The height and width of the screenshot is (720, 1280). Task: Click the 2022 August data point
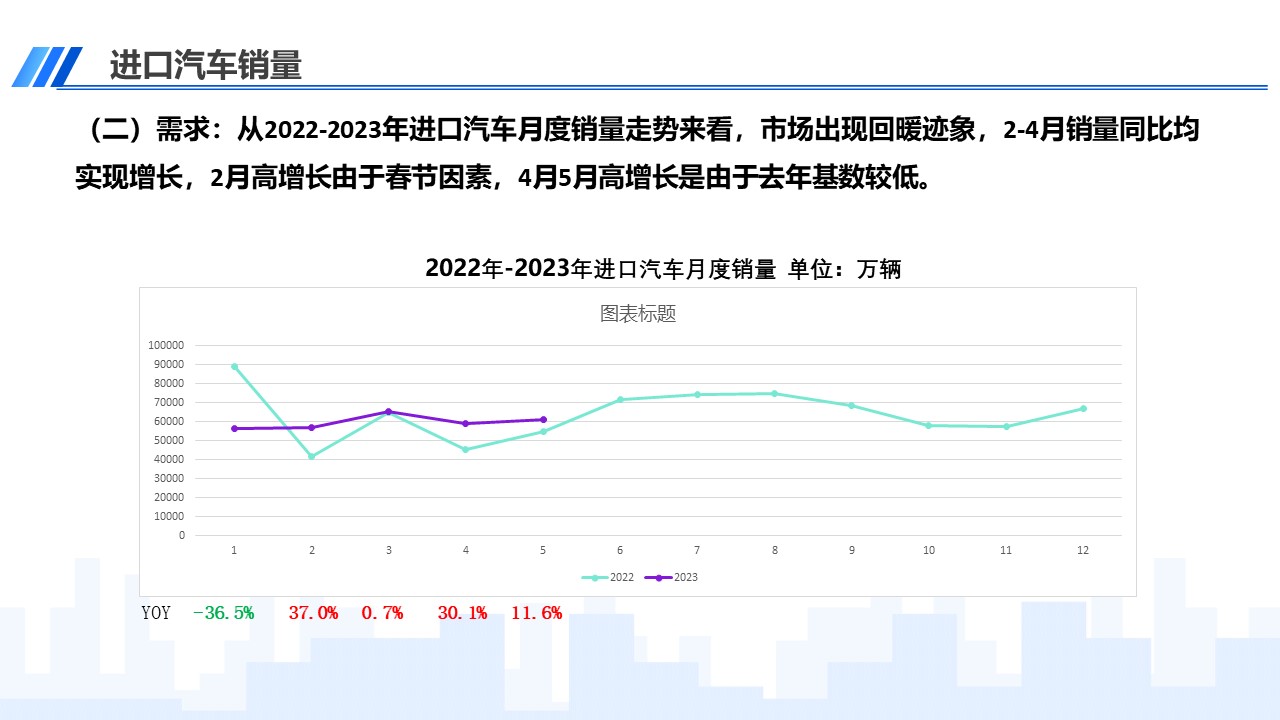(x=774, y=393)
